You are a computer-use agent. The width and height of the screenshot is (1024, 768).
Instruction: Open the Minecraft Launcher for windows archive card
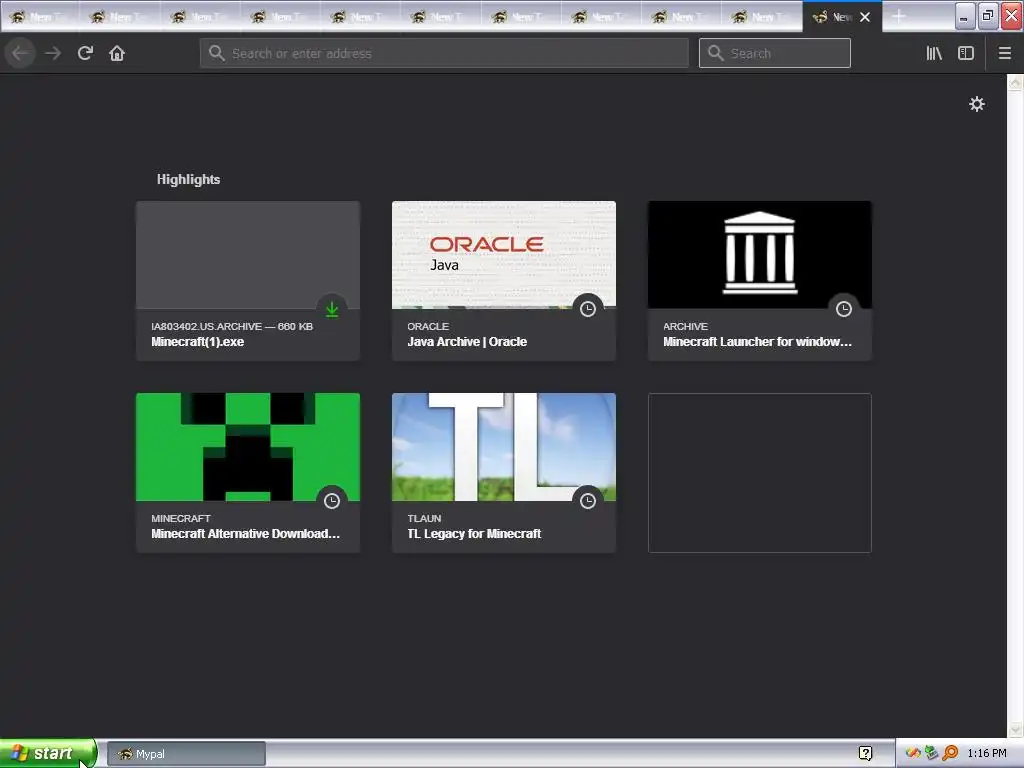coord(760,281)
